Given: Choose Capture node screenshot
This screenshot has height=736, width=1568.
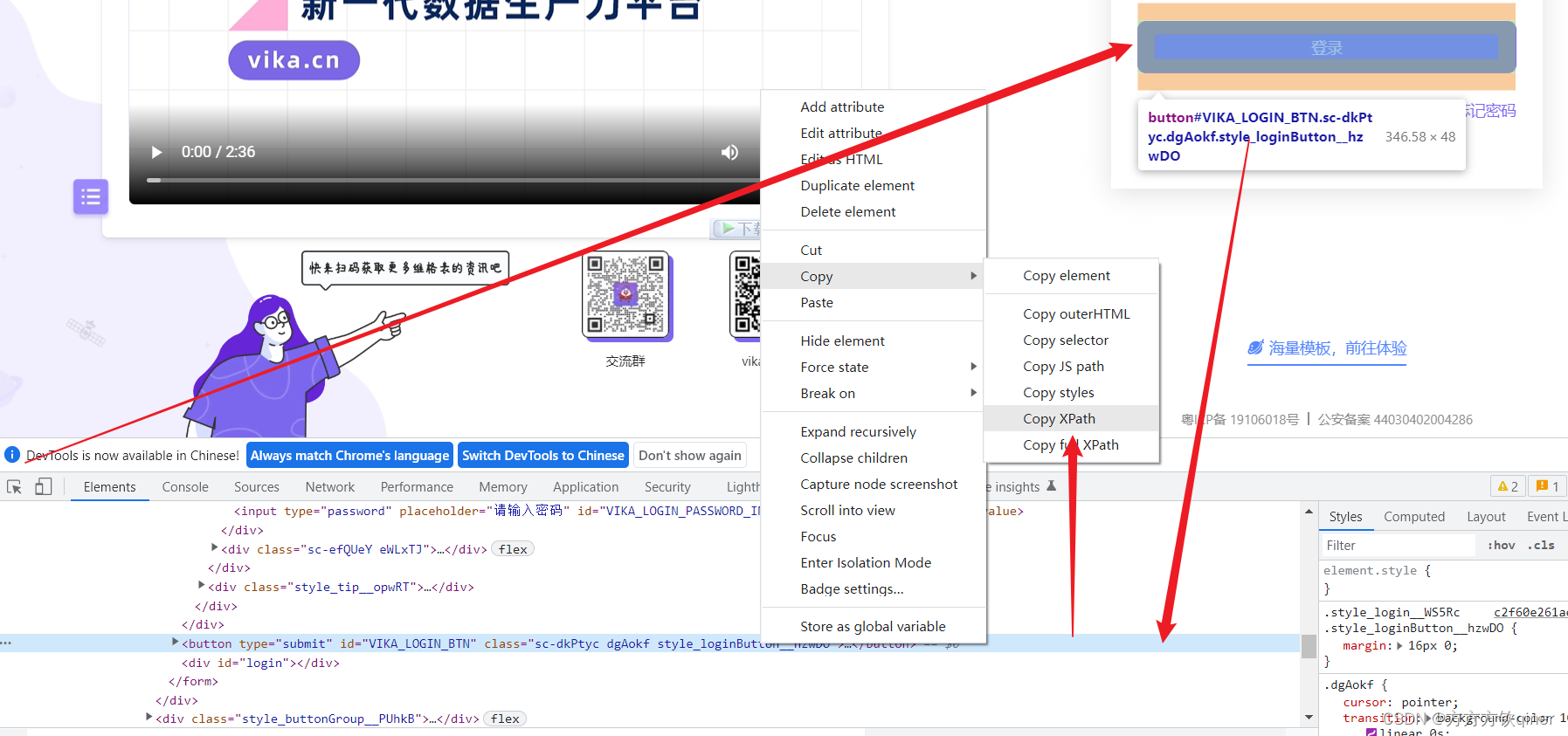Looking at the screenshot, I should click(874, 484).
